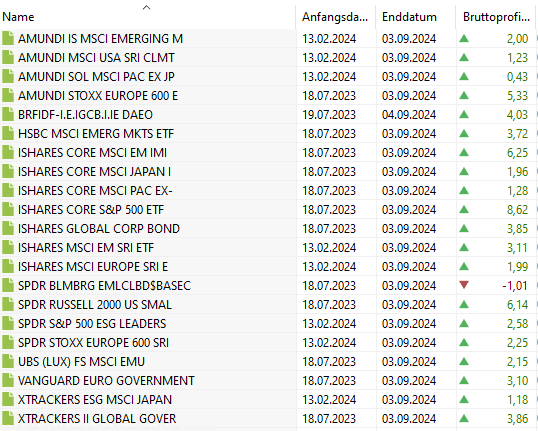
Task: Click the 8,62 profit value
Action: tap(517, 210)
